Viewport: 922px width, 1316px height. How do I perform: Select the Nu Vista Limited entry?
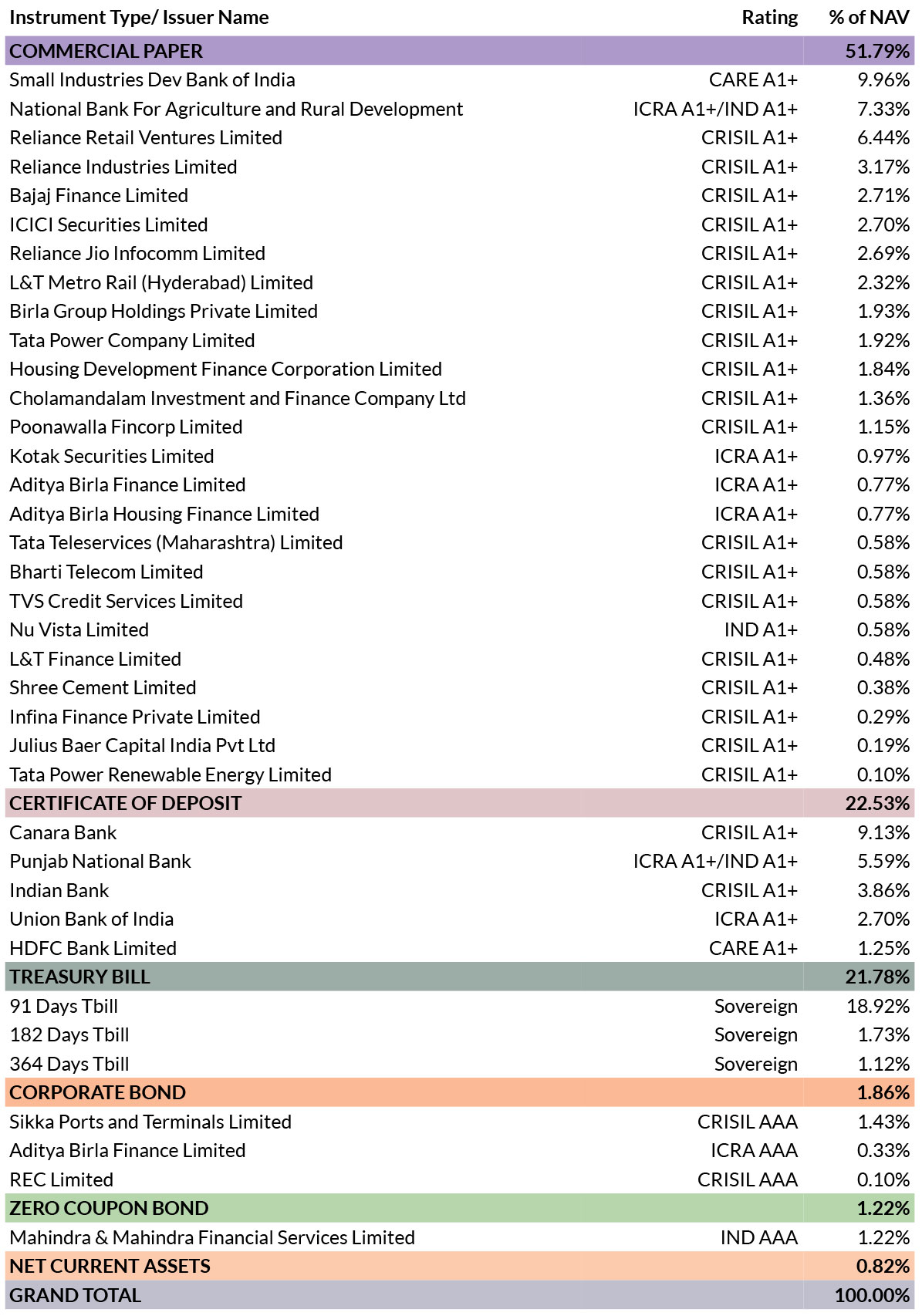pyautogui.click(x=79, y=630)
